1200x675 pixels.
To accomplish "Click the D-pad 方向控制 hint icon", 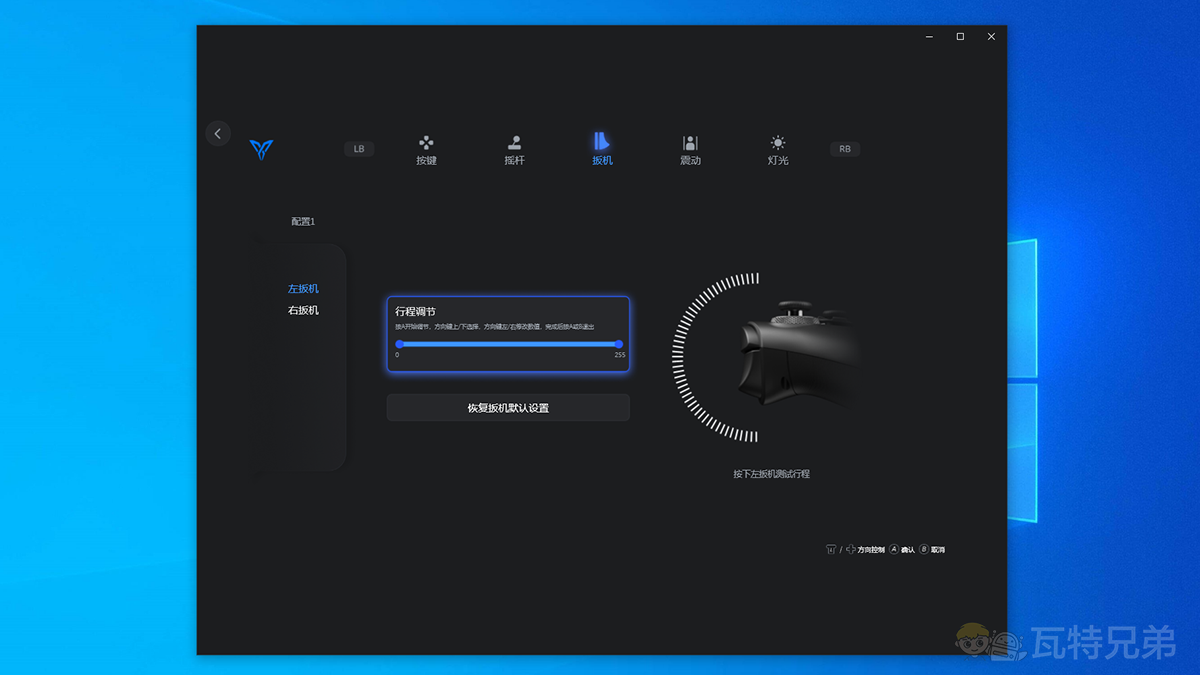I will click(x=850, y=550).
